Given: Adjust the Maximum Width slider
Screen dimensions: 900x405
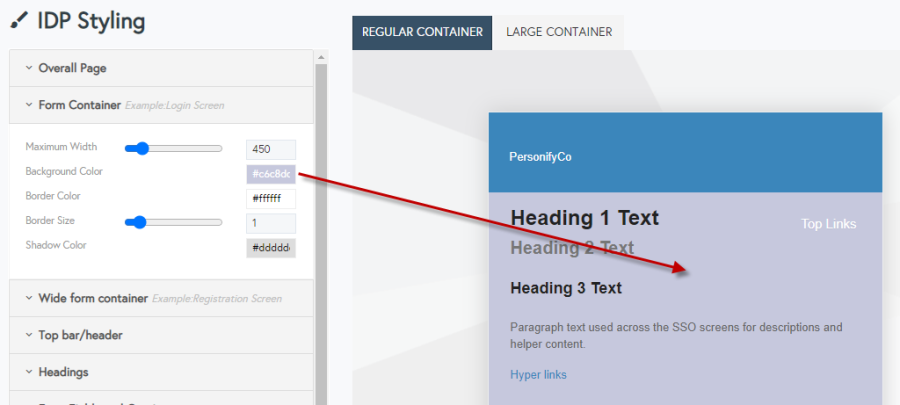Looking at the screenshot, I should (173, 149).
